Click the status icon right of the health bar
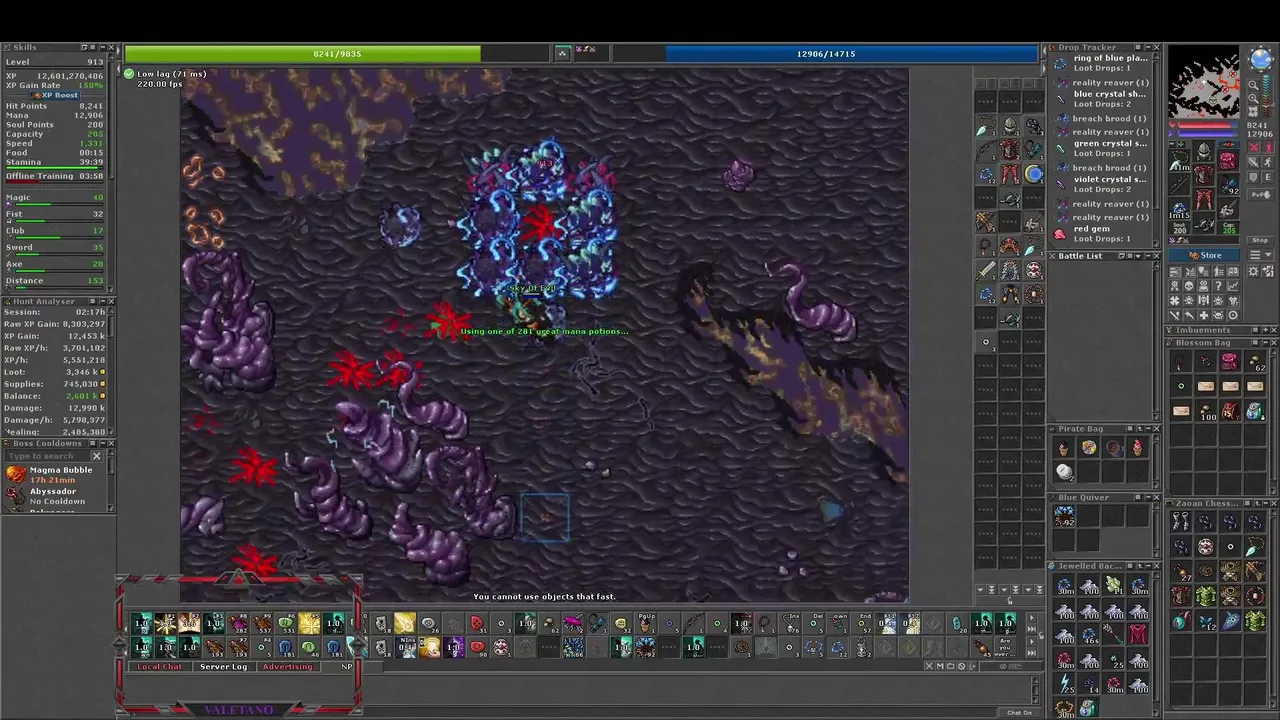This screenshot has height=720, width=1280. [x=562, y=53]
